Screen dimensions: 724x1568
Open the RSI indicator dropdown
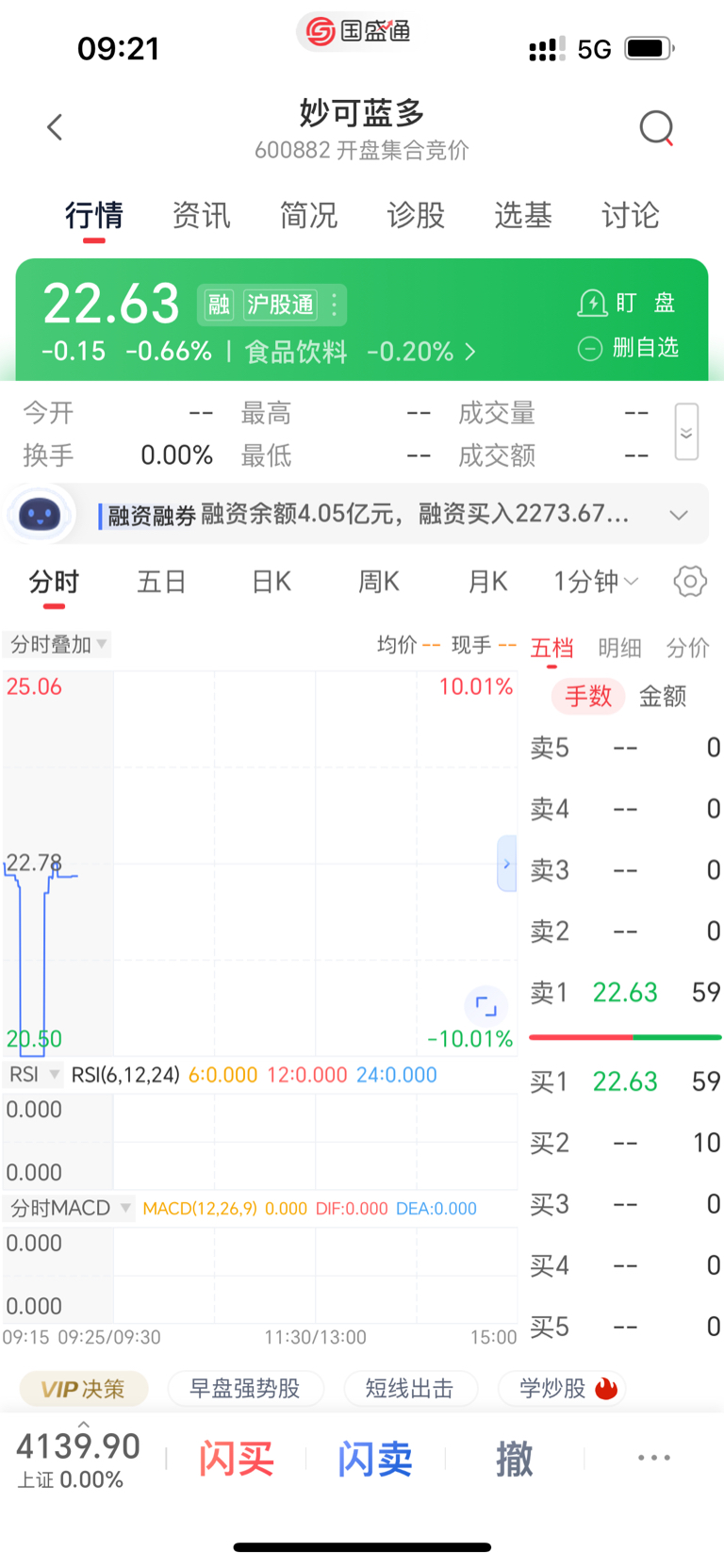coord(33,1075)
